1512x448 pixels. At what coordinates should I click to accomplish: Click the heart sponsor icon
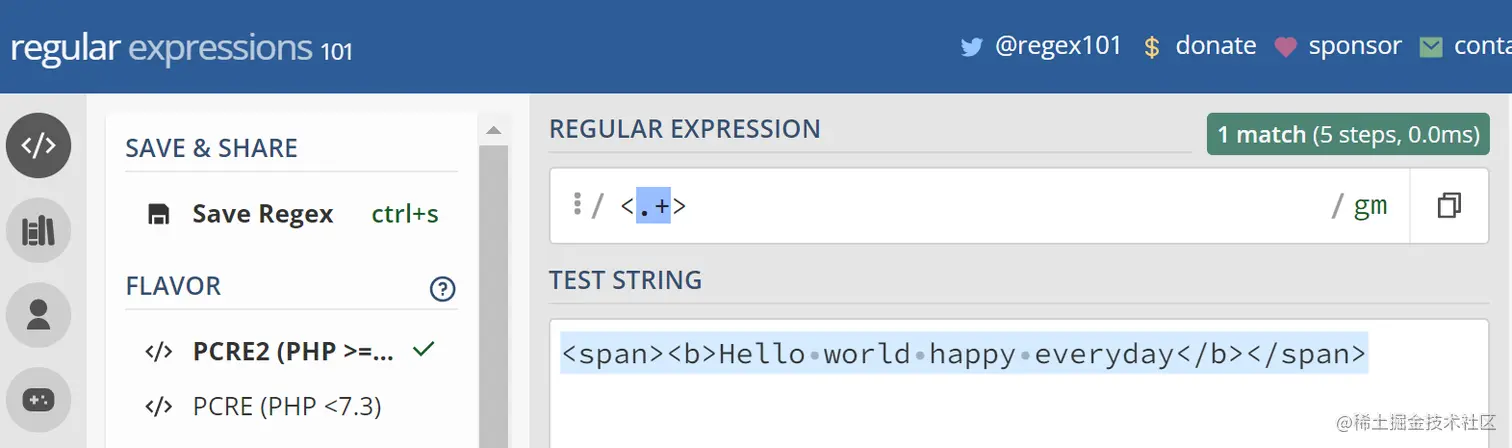click(x=1285, y=47)
